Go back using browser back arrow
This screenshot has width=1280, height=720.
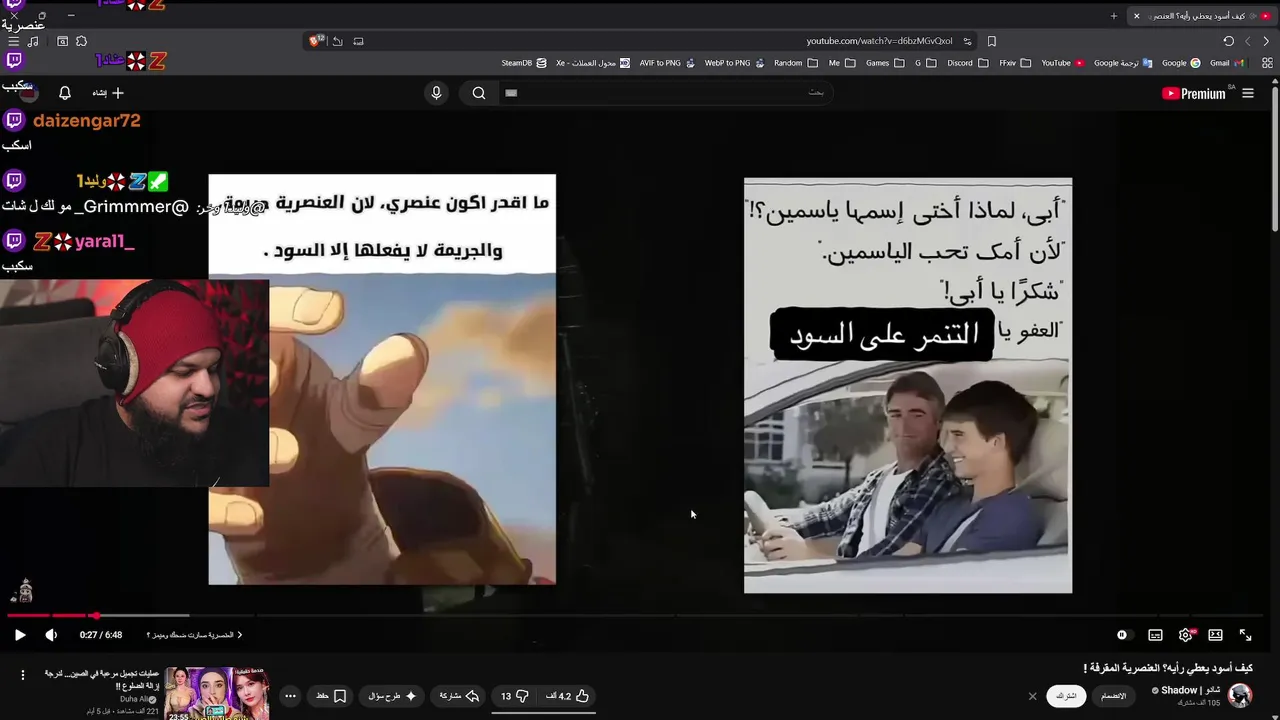[x=1267, y=41]
